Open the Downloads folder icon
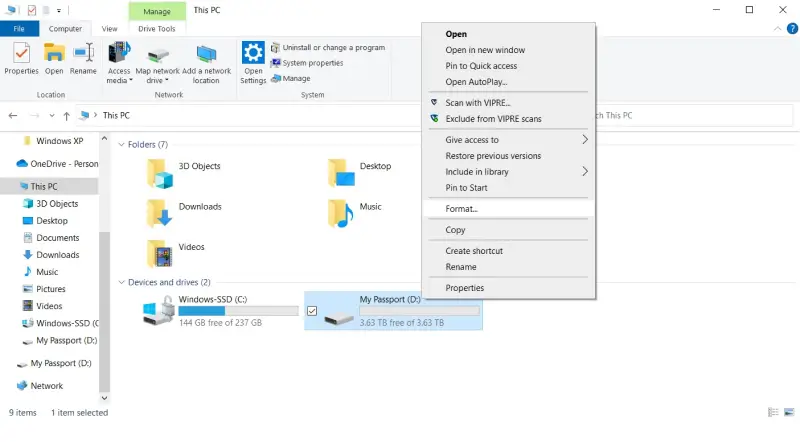Image resolution: width=800 pixels, height=442 pixels. (160, 213)
